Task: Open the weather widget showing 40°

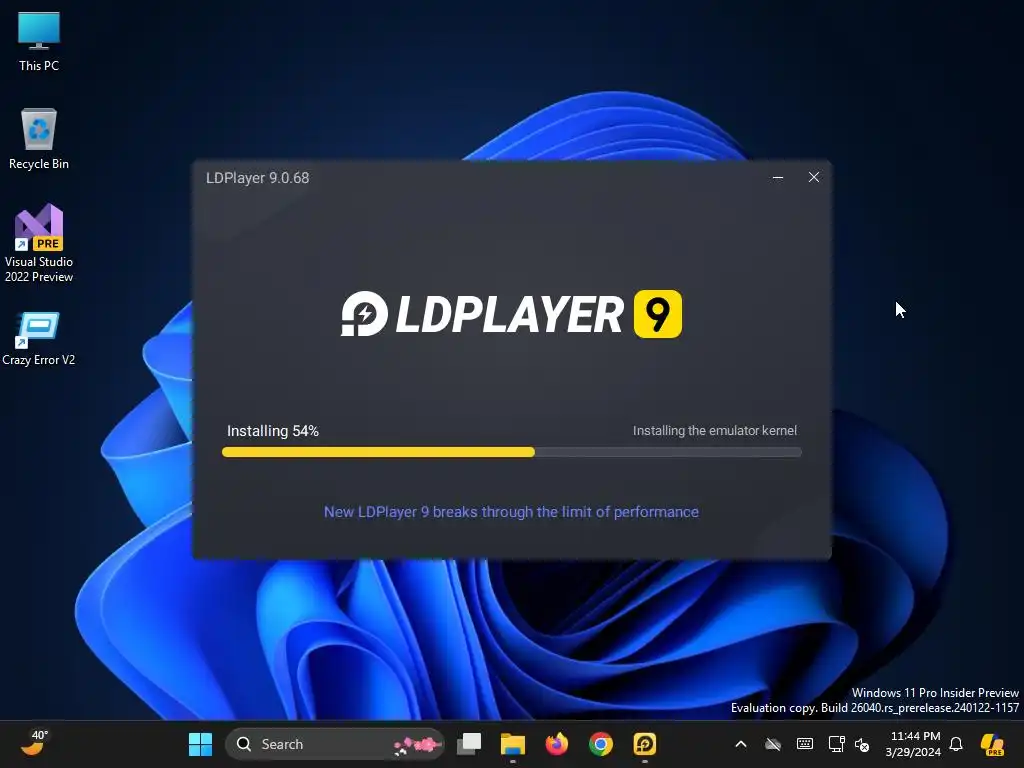Action: tap(34, 743)
